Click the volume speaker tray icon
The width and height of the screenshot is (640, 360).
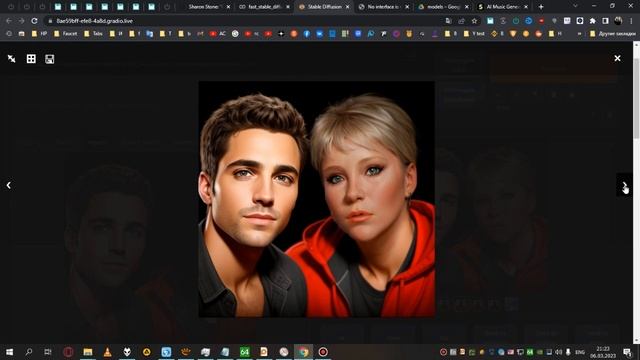point(558,352)
